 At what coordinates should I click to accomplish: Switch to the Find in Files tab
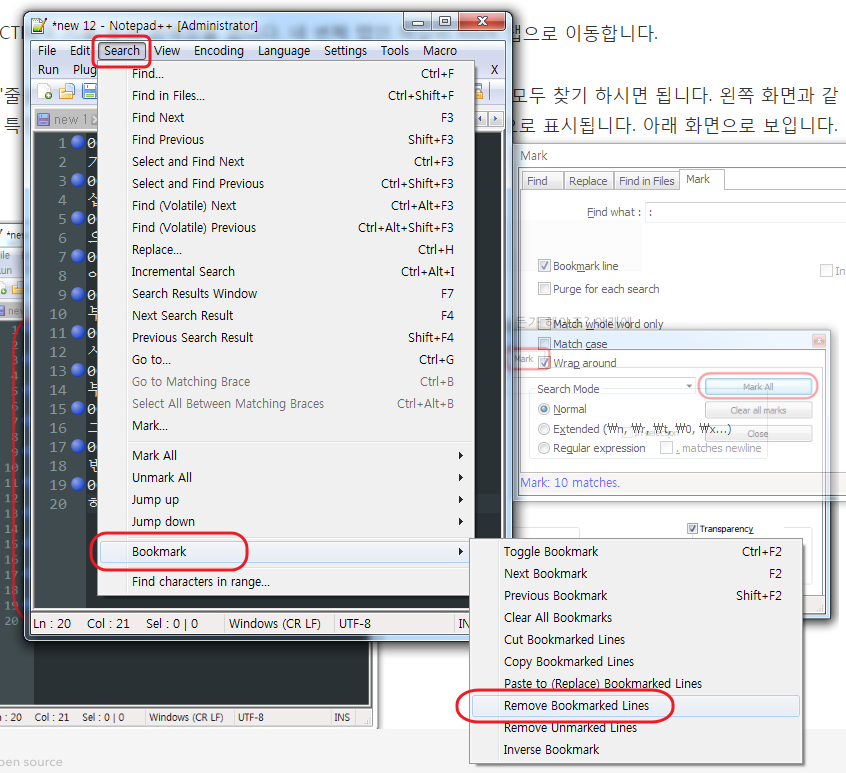(x=646, y=181)
